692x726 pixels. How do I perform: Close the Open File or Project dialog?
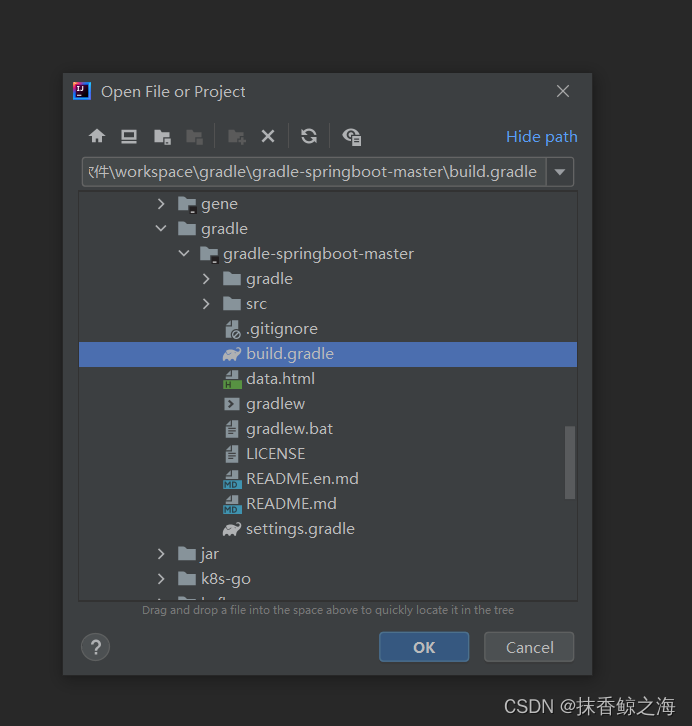(563, 91)
